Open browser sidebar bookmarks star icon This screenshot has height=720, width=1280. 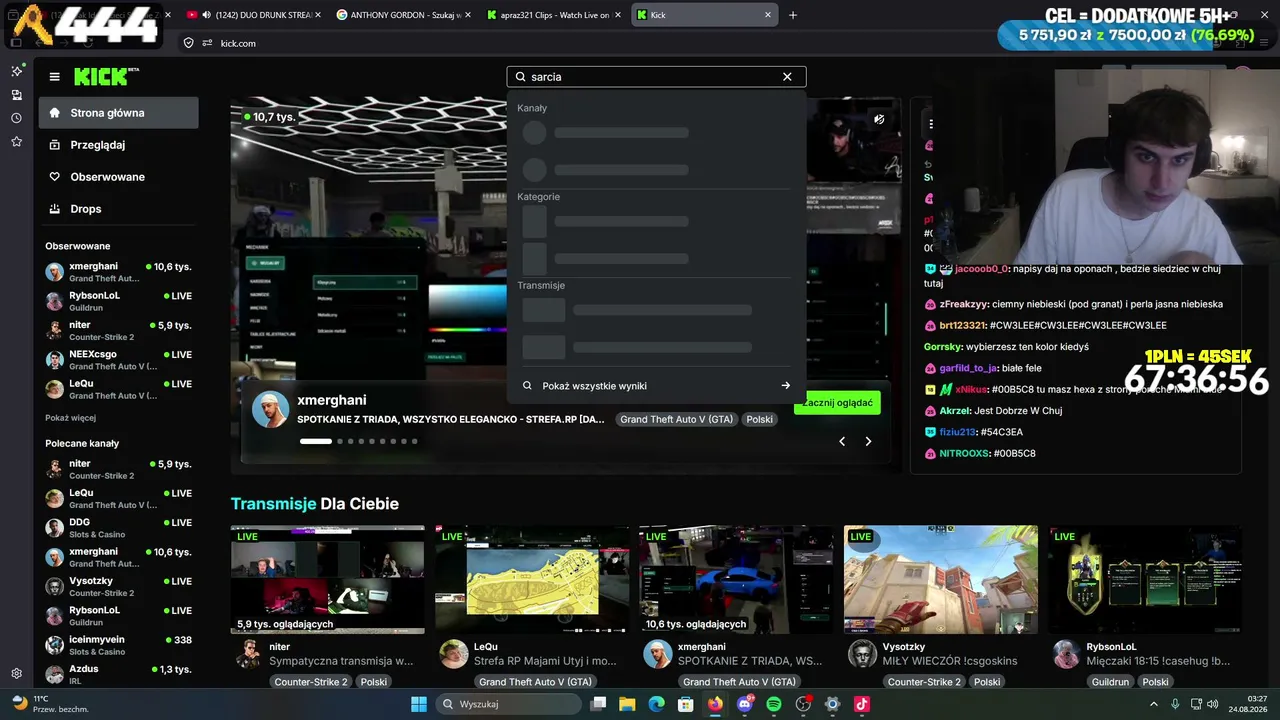[16, 142]
